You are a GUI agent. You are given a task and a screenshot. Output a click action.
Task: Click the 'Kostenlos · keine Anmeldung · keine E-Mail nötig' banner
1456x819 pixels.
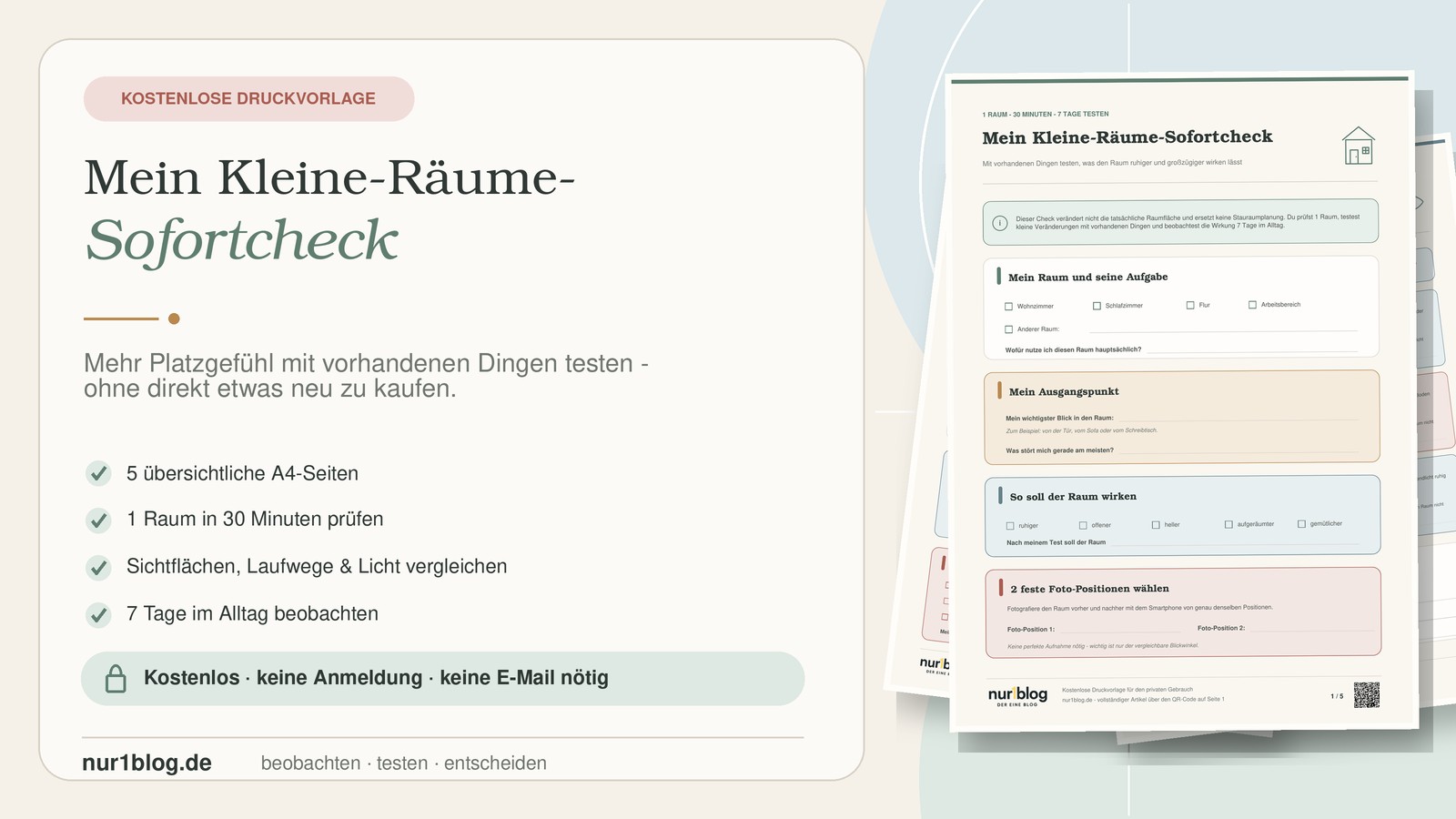443,678
